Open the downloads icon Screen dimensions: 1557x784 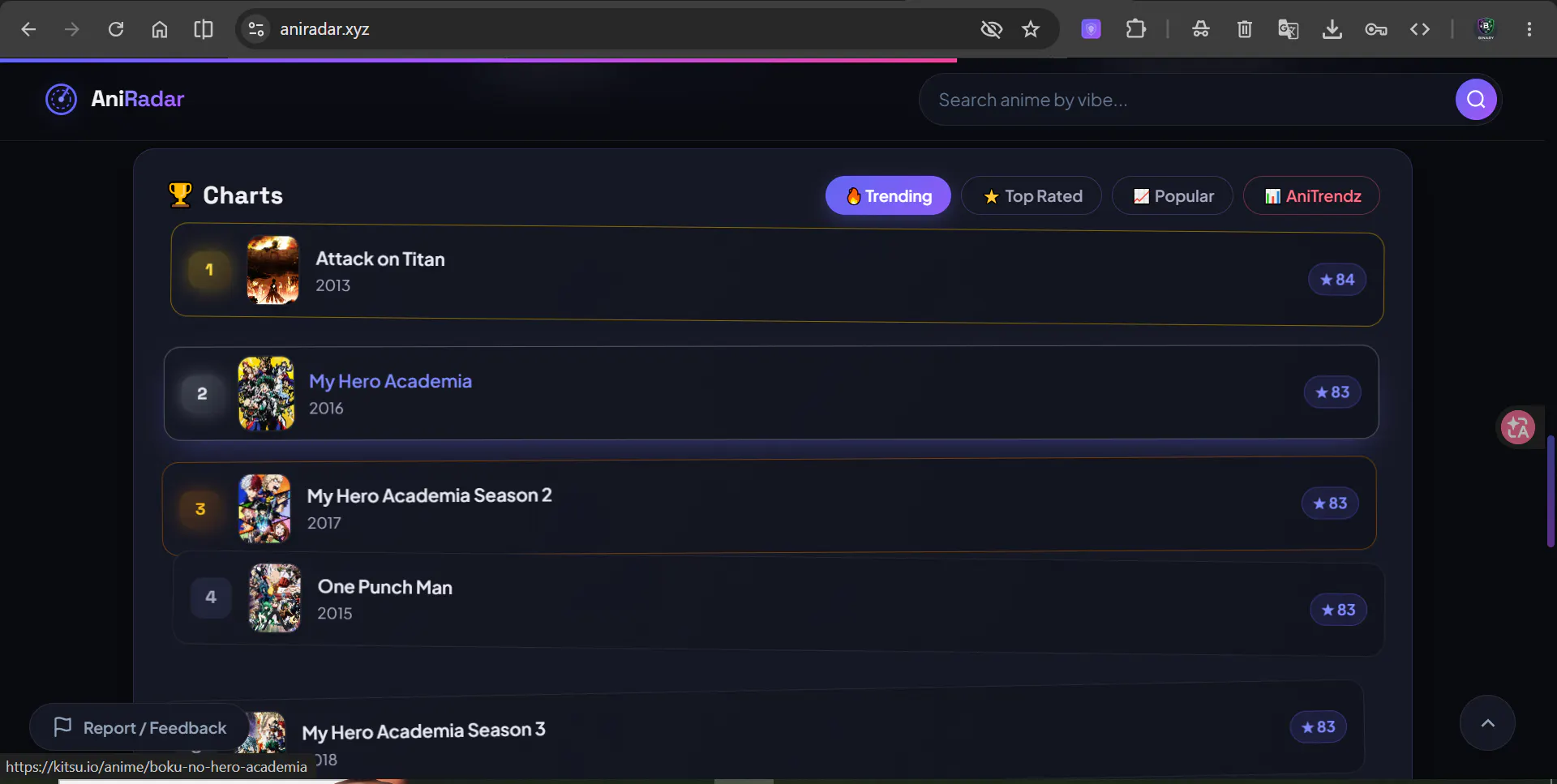point(1332,29)
